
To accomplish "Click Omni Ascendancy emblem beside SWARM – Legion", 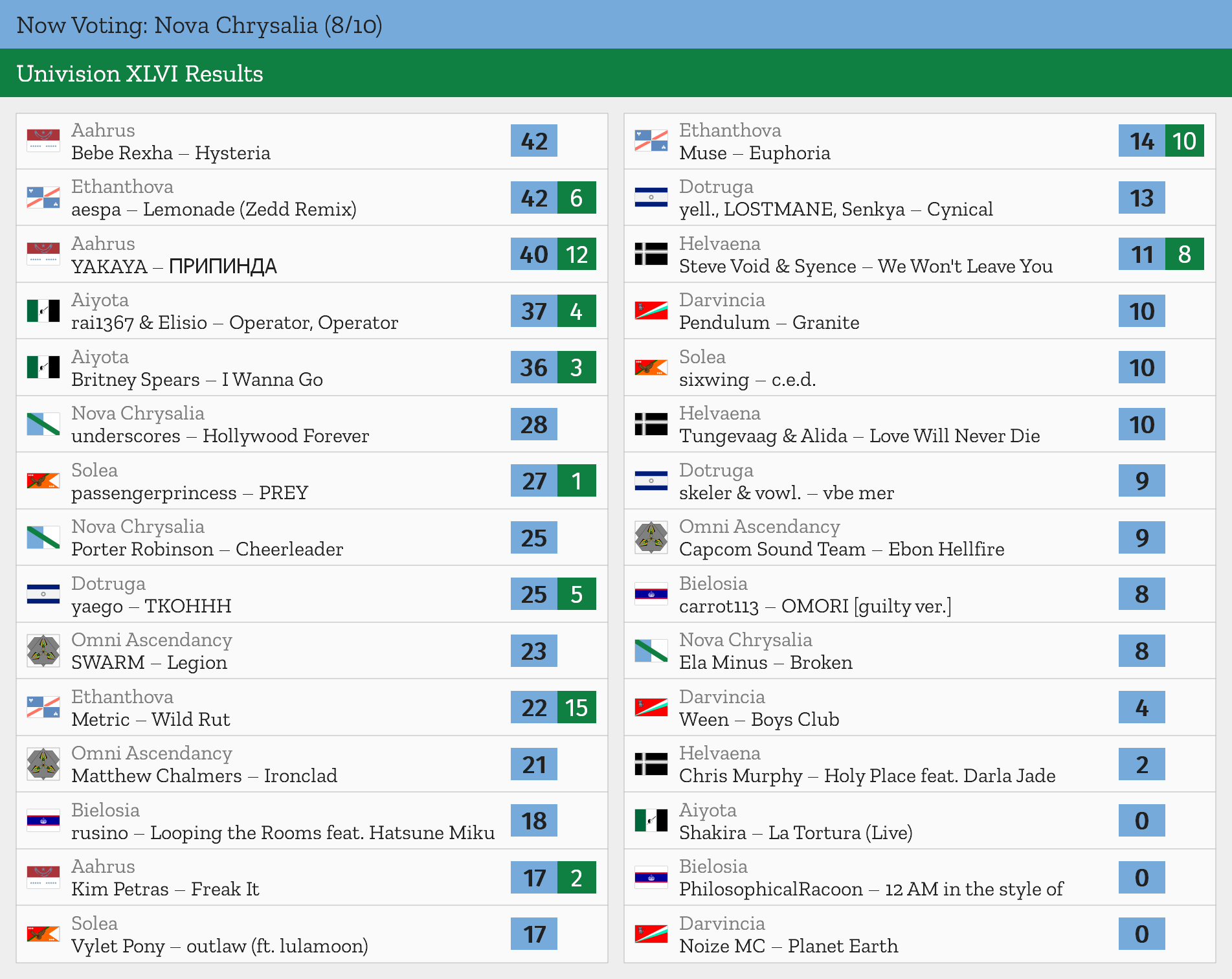I will point(43,651).
